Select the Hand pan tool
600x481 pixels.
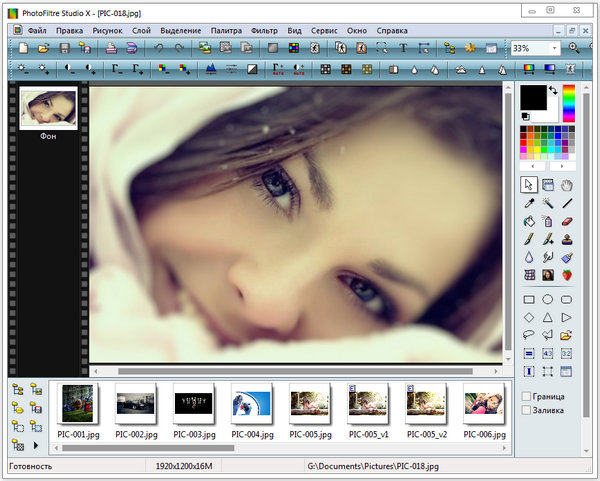click(x=567, y=185)
